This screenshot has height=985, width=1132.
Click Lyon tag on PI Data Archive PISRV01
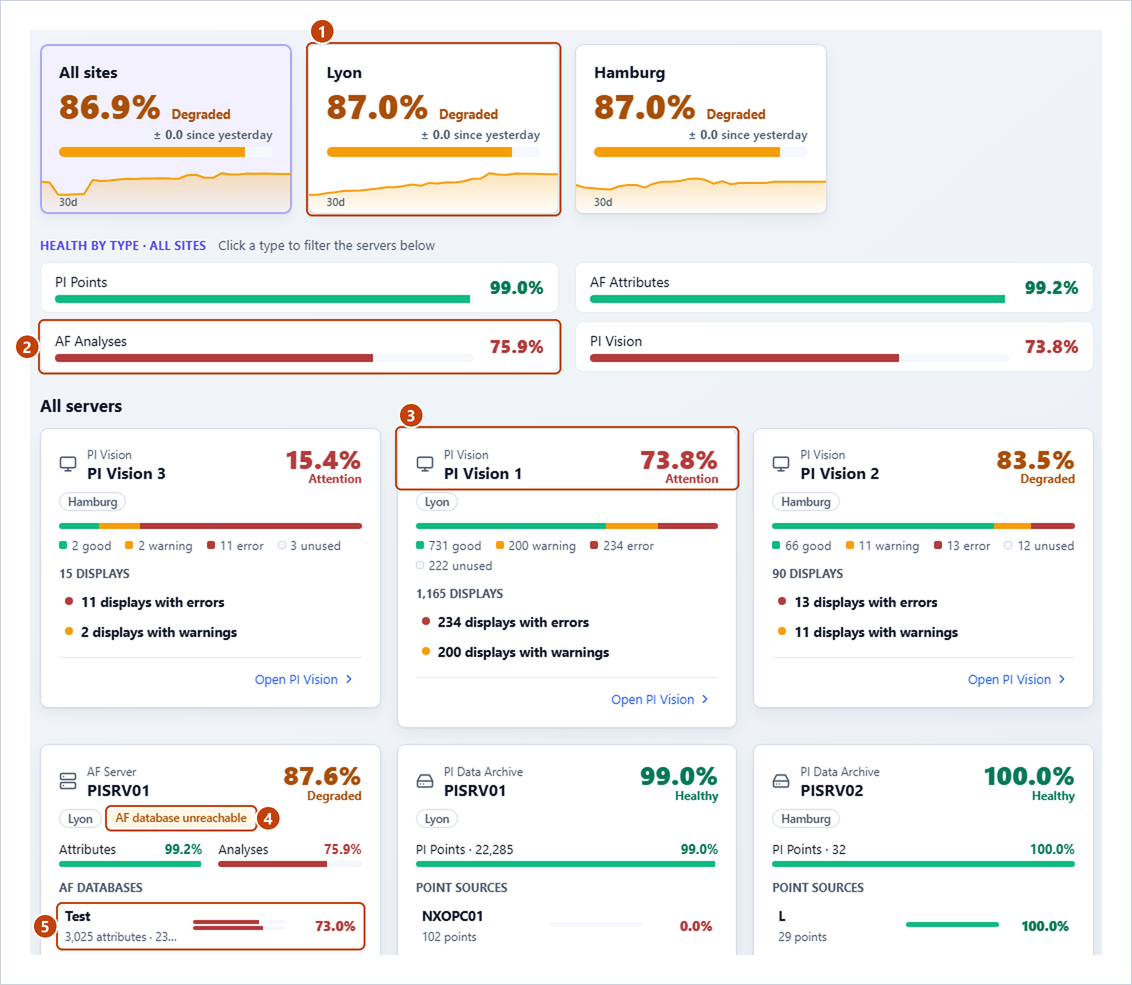[x=437, y=819]
